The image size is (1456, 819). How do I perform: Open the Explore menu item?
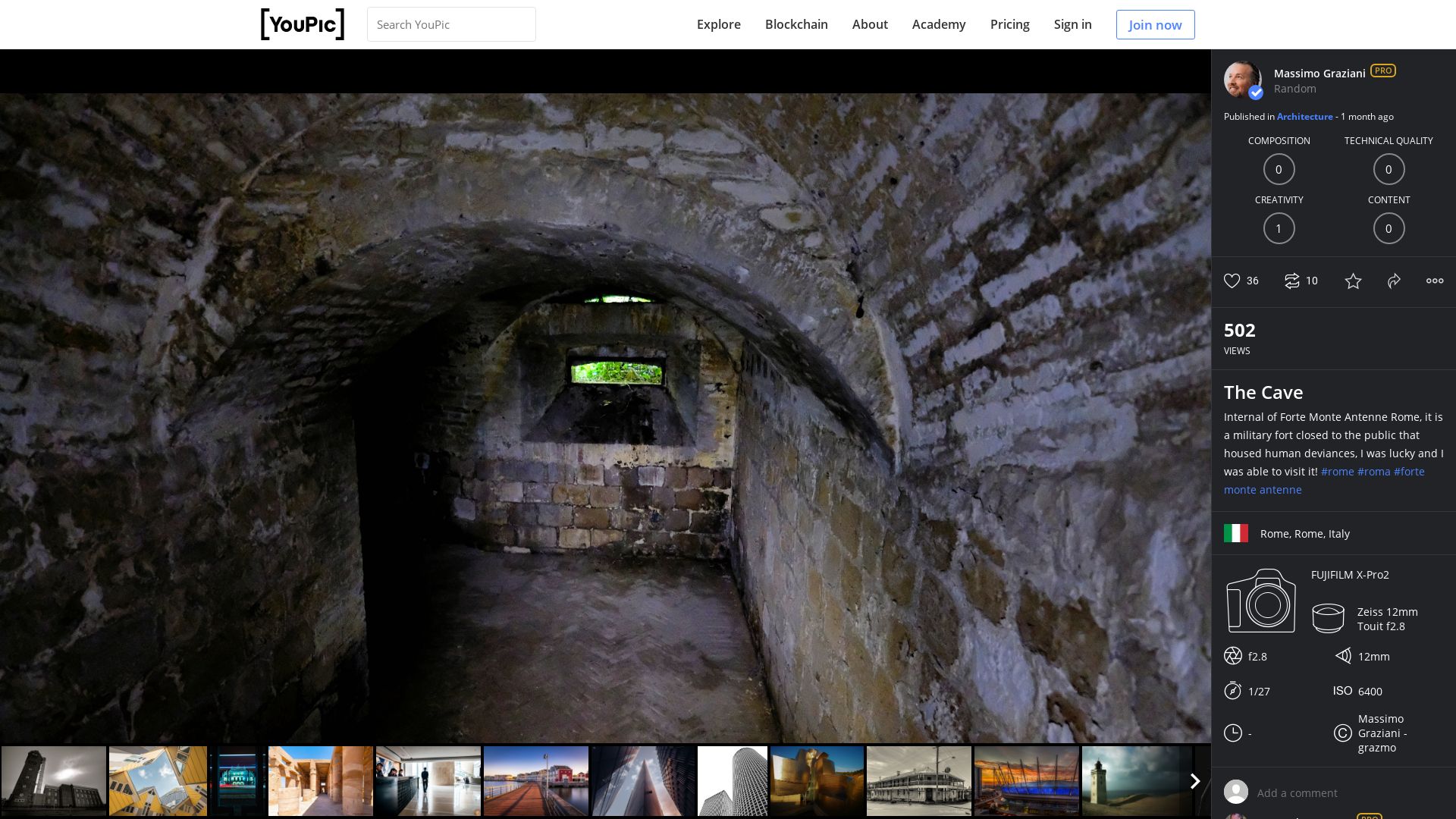(x=718, y=24)
